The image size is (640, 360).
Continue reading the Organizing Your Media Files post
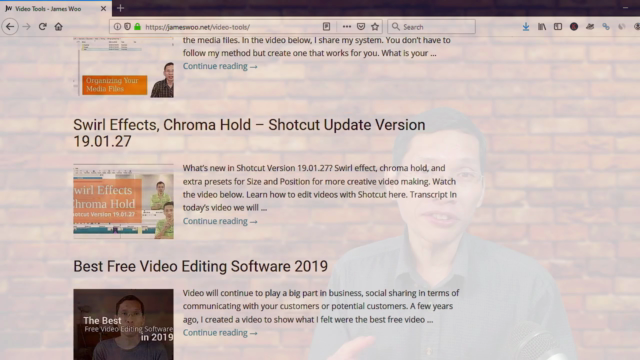pyautogui.click(x=220, y=66)
